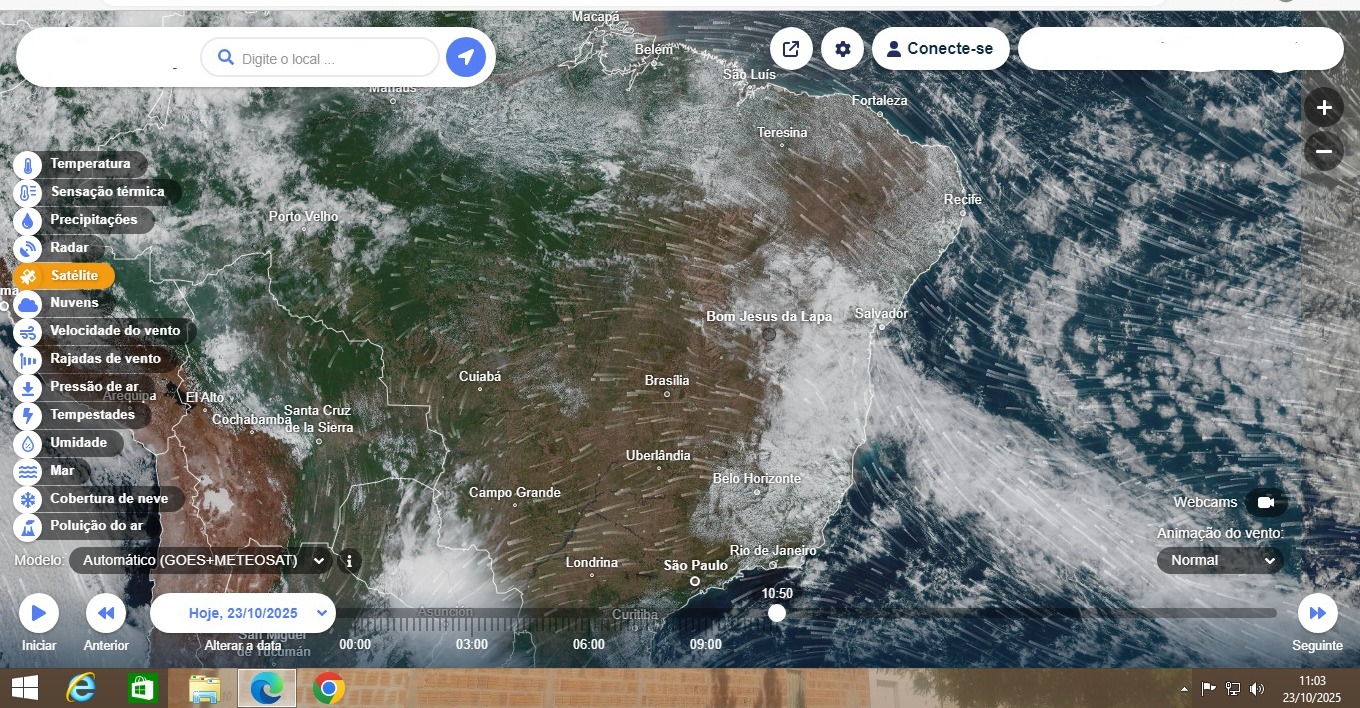
Task: Click the settings gear icon
Action: coord(843,49)
